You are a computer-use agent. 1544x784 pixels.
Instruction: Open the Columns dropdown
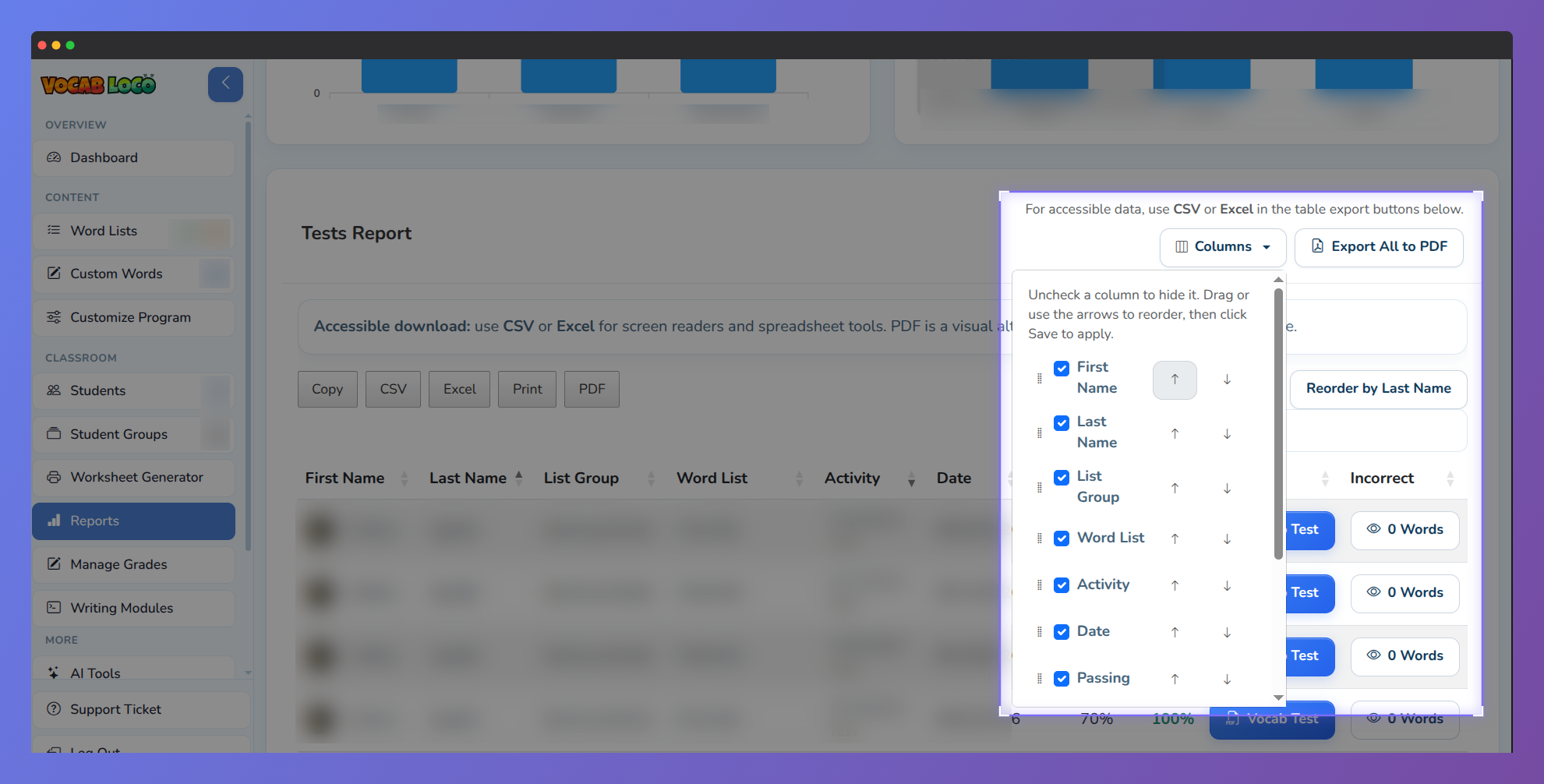click(x=1222, y=247)
